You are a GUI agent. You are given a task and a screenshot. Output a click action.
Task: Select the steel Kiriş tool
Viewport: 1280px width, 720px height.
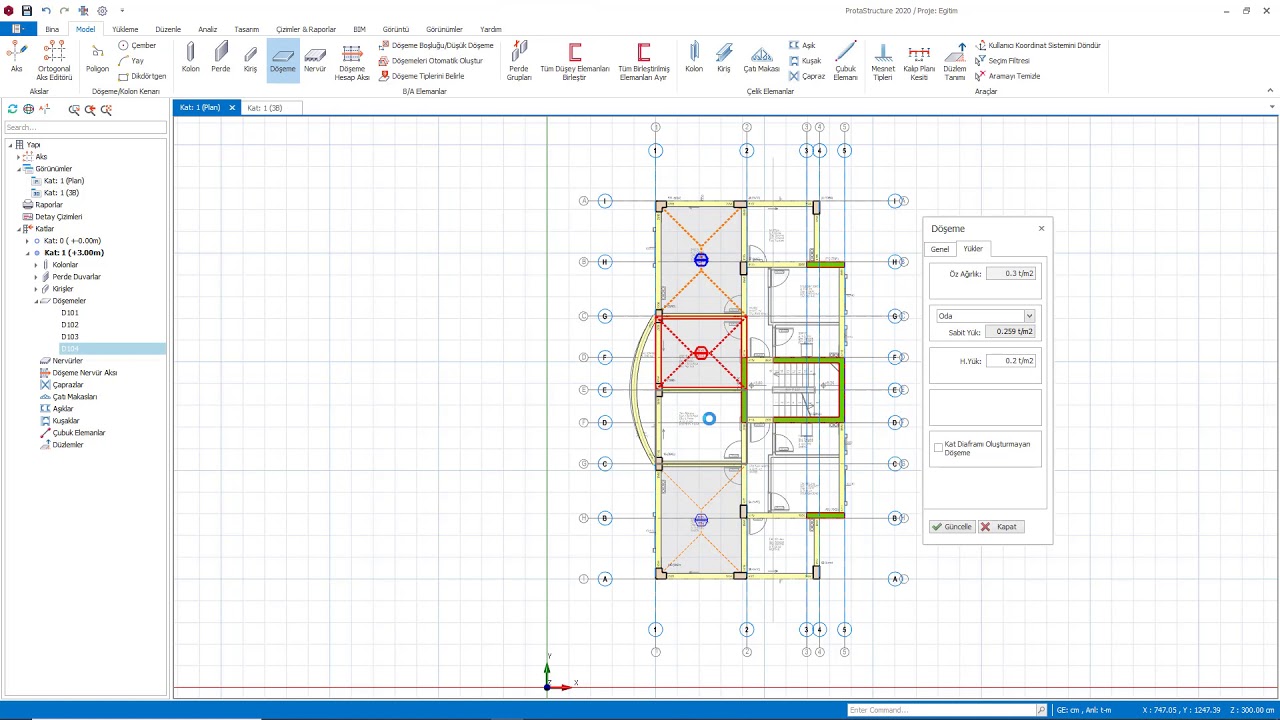pyautogui.click(x=724, y=59)
